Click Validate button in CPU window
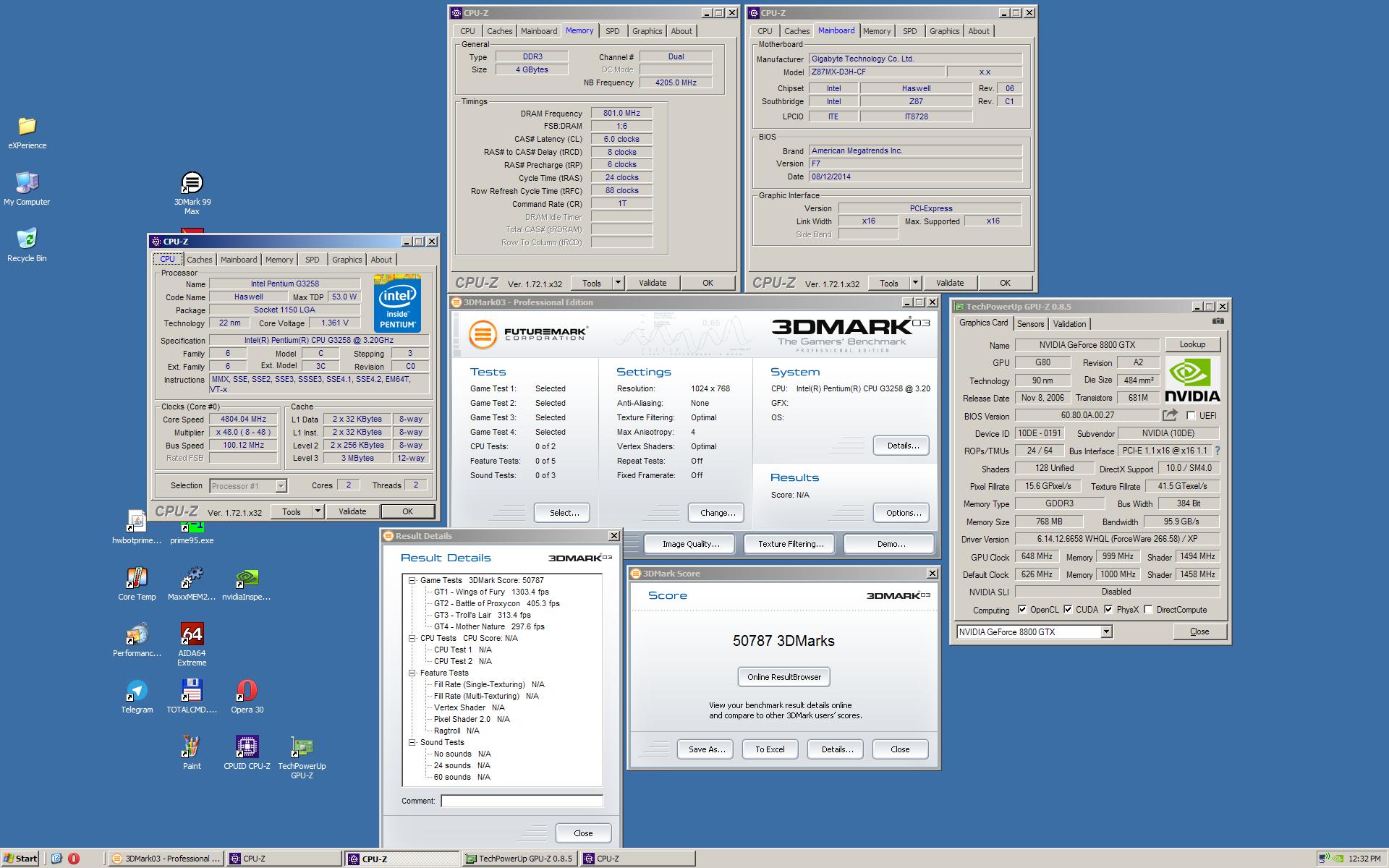The height and width of the screenshot is (868, 1389). 352,511
